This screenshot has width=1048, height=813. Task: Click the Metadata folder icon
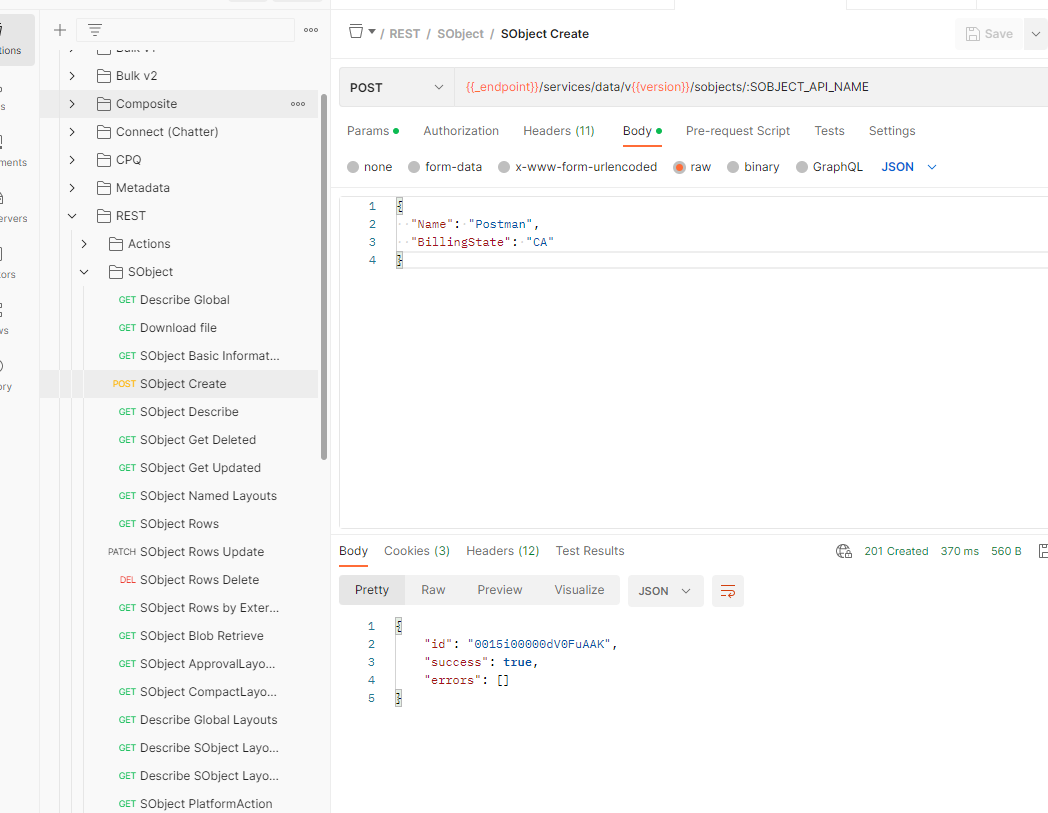click(x=104, y=188)
